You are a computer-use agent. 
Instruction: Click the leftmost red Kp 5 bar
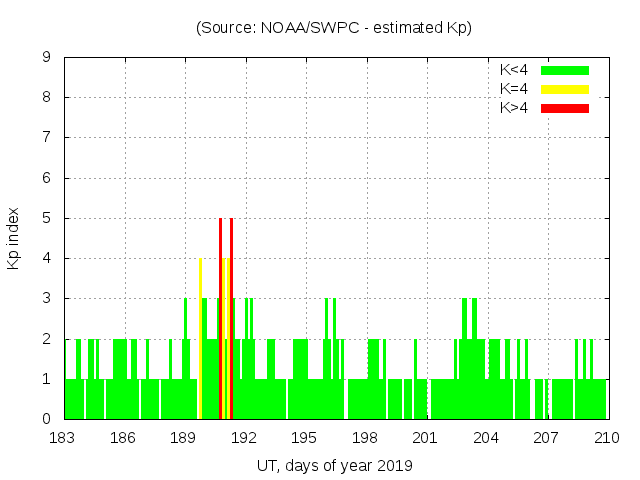221,320
